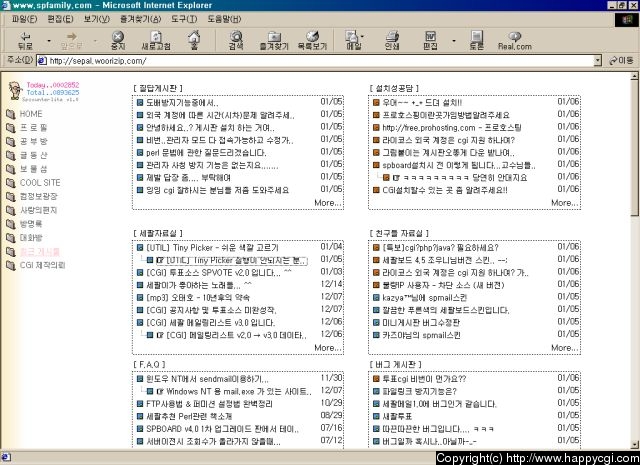Open the 프로필 sidebar link
Viewport: 640px width, 465px height.
tap(33, 128)
